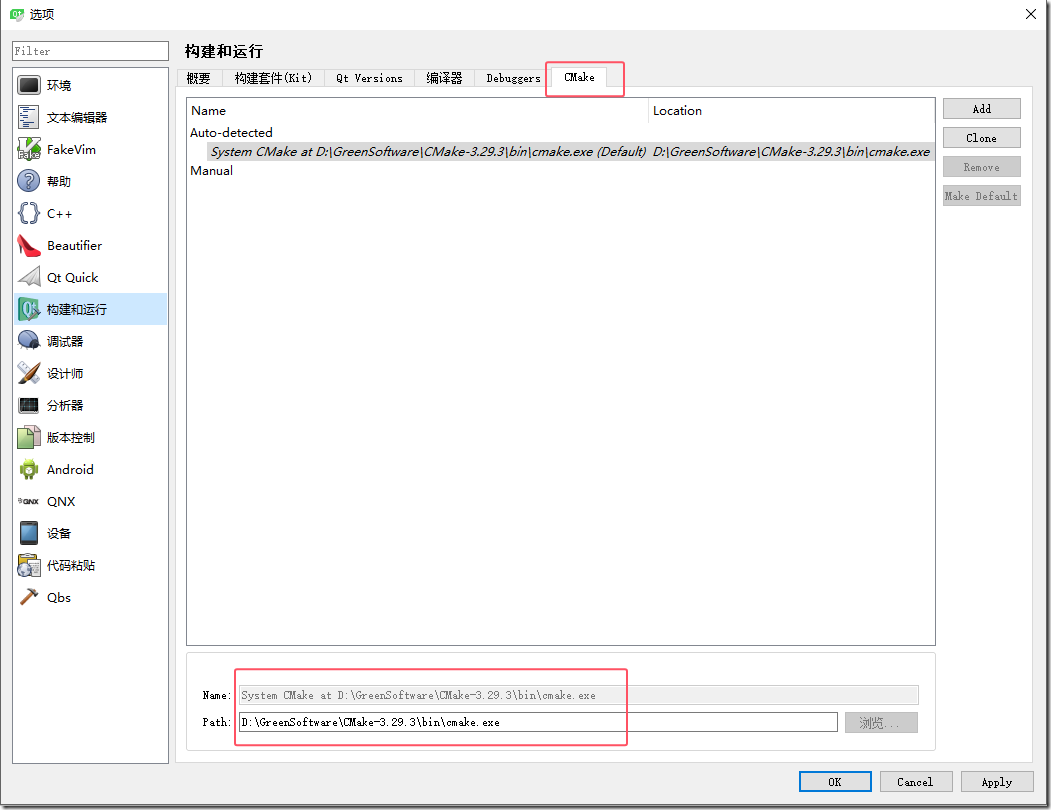
Task: Click the Remove button
Action: click(x=981, y=167)
